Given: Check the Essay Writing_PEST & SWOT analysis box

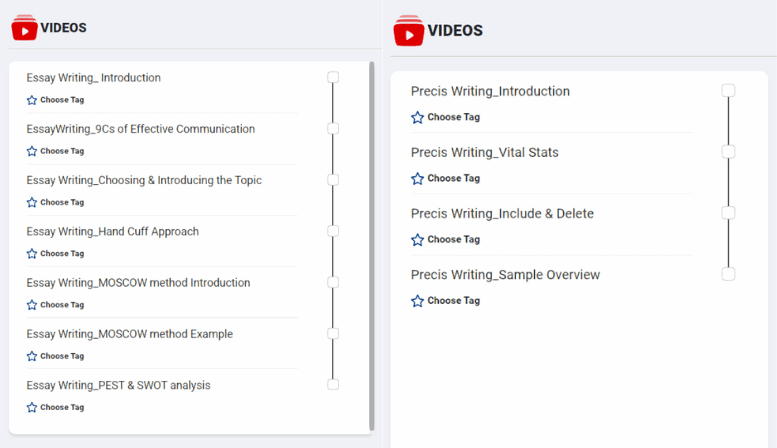Looking at the screenshot, I should coord(333,384).
